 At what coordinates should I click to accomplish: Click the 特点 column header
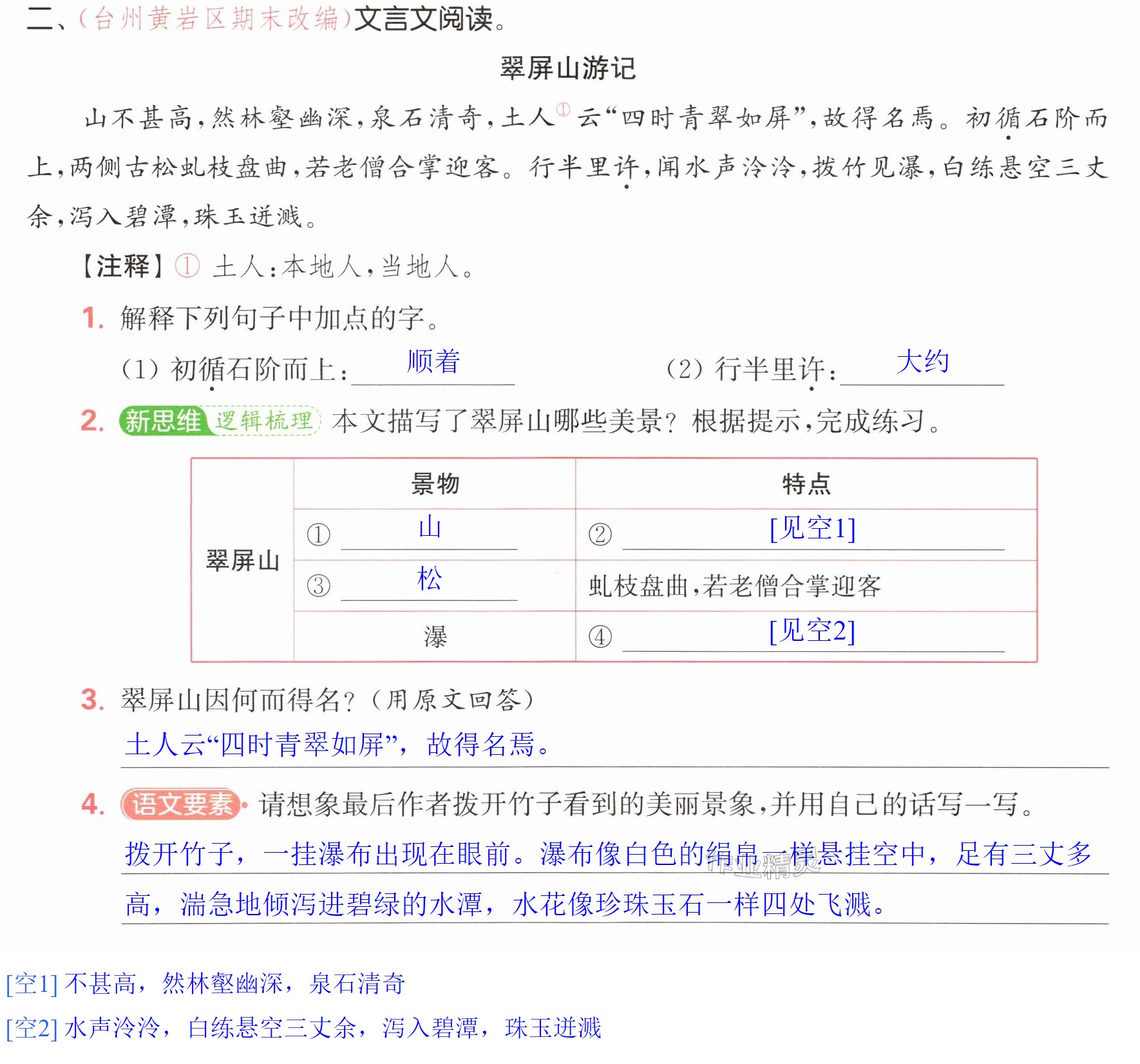pyautogui.click(x=806, y=484)
